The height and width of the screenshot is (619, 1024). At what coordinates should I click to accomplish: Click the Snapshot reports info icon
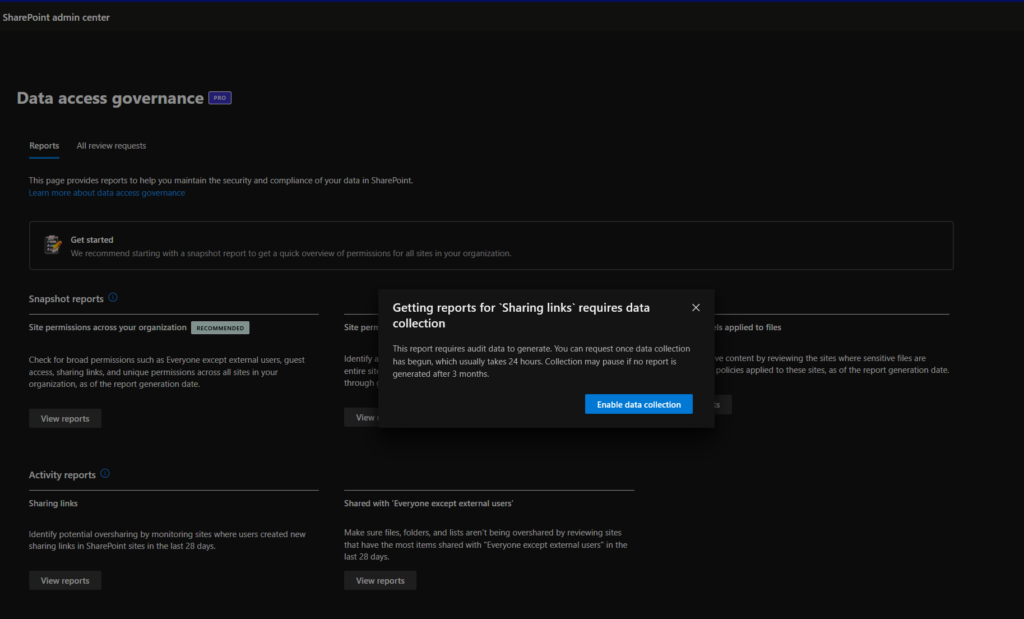(x=113, y=298)
